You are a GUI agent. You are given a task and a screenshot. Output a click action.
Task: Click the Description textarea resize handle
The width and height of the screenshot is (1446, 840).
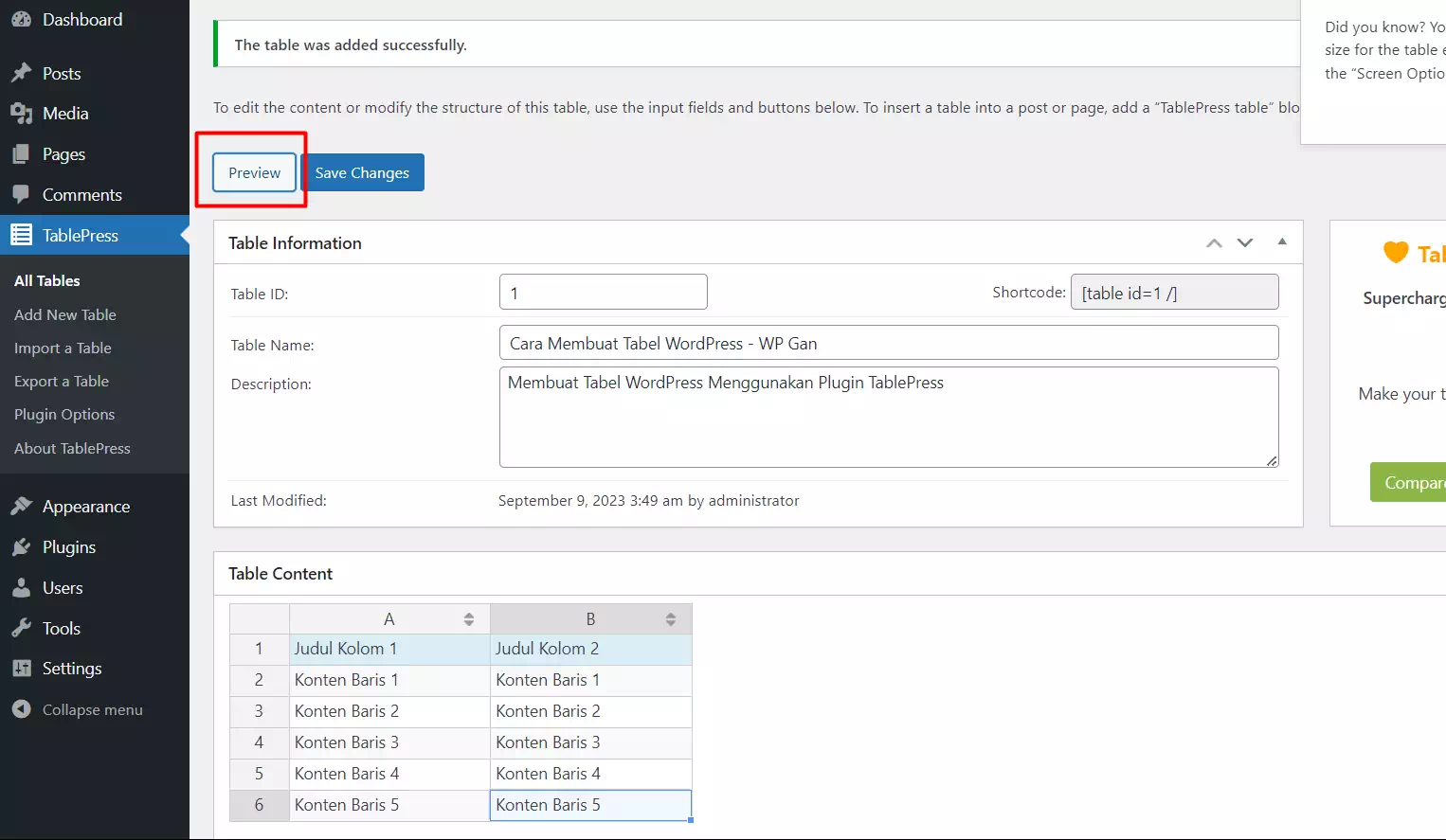[1272, 460]
